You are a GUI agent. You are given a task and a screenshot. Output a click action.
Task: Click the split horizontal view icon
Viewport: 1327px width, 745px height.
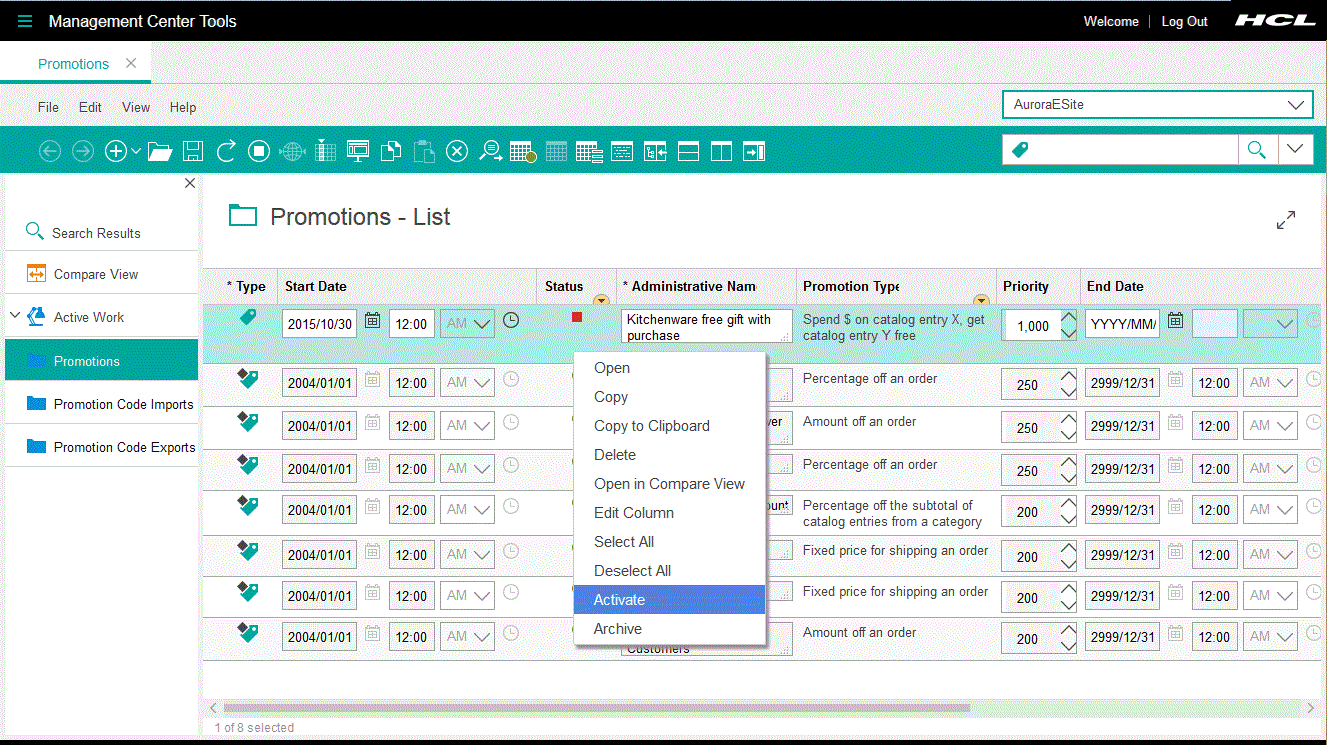pyautogui.click(x=688, y=151)
